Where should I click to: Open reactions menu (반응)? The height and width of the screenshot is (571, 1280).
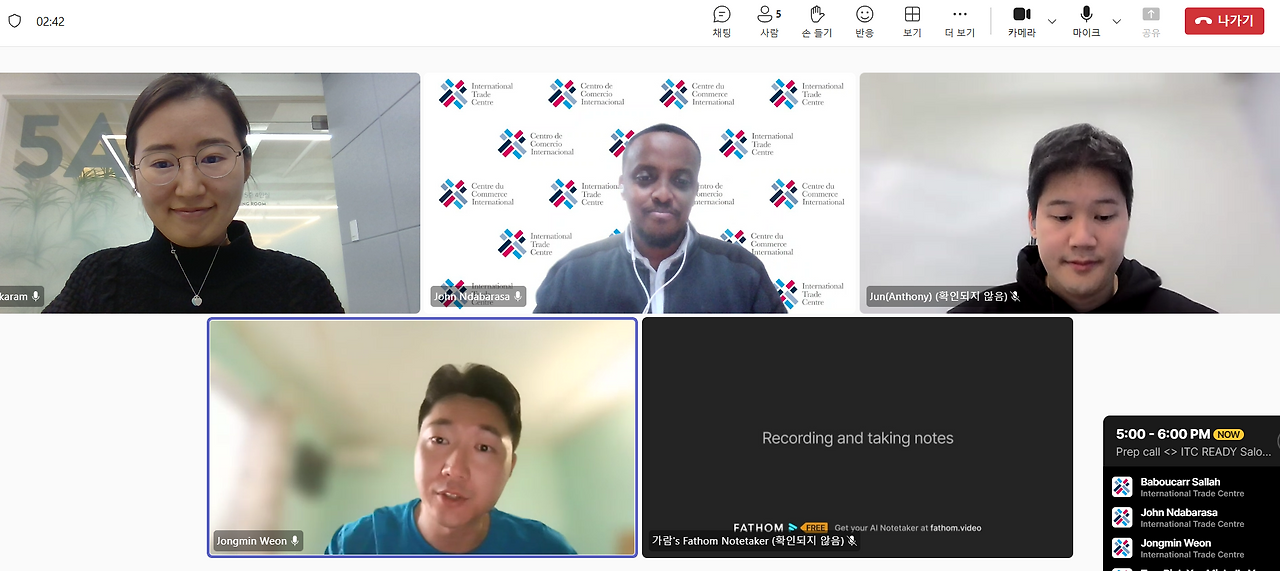[864, 22]
